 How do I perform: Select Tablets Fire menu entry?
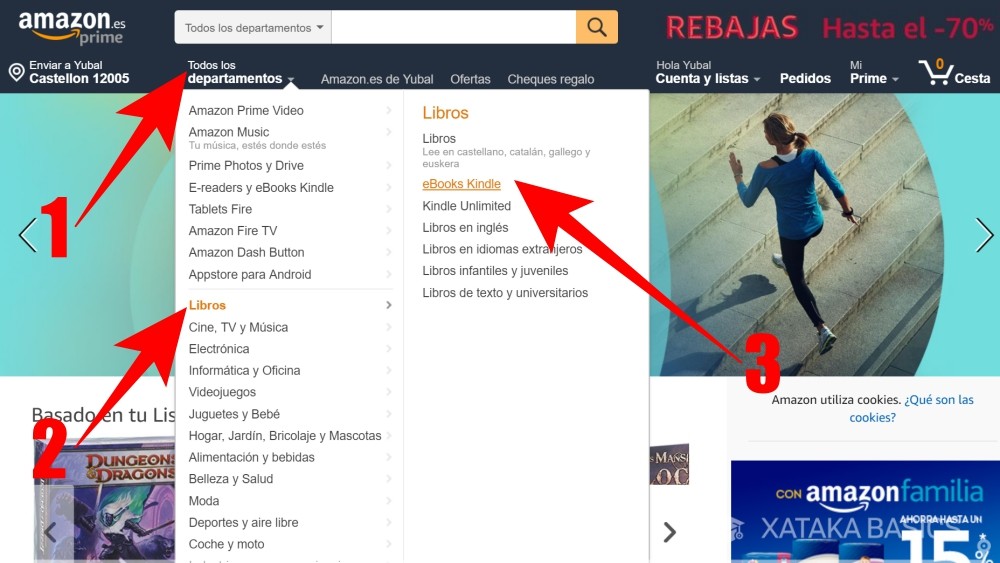pos(220,209)
